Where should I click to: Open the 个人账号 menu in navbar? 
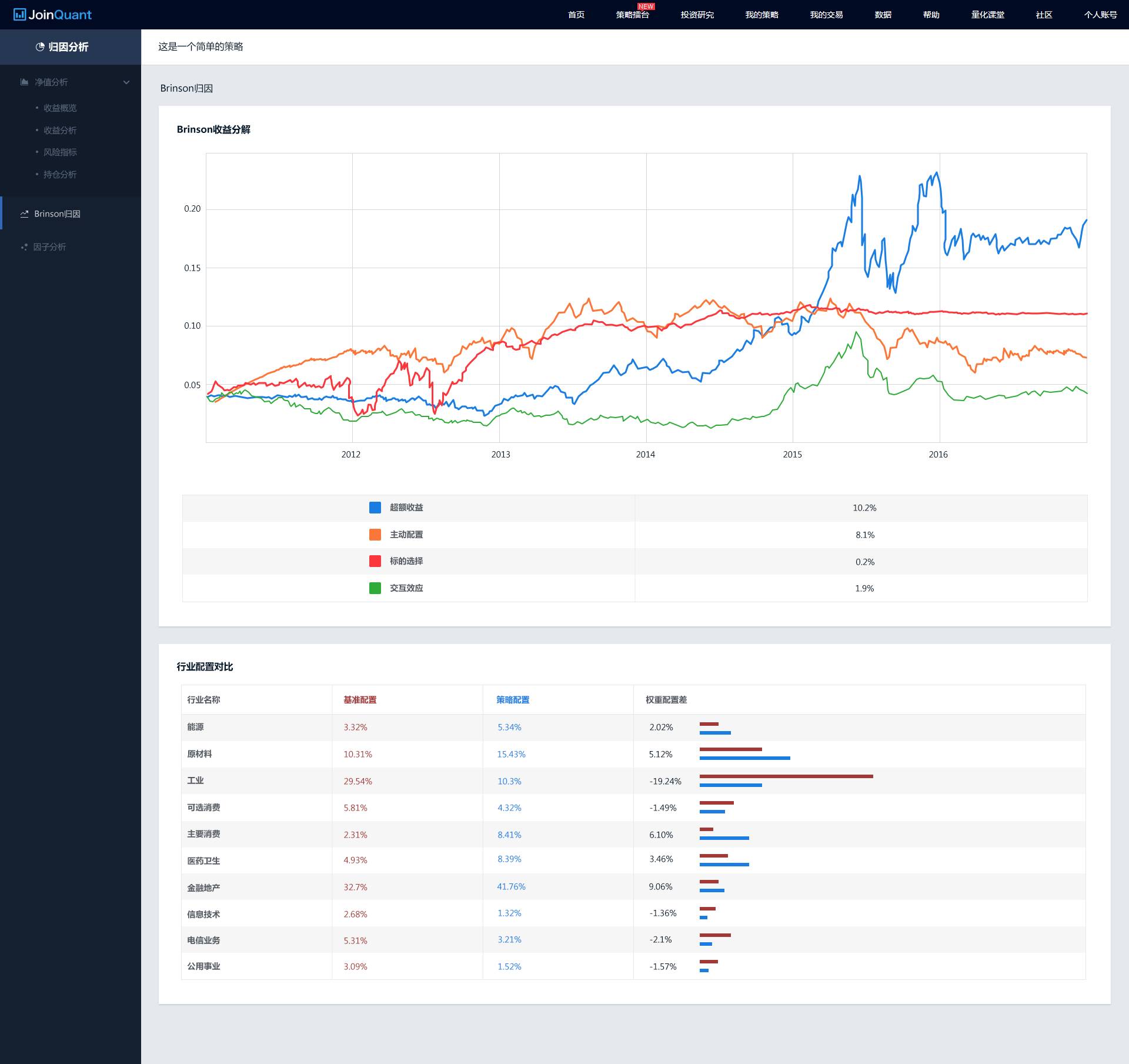[x=1100, y=15]
